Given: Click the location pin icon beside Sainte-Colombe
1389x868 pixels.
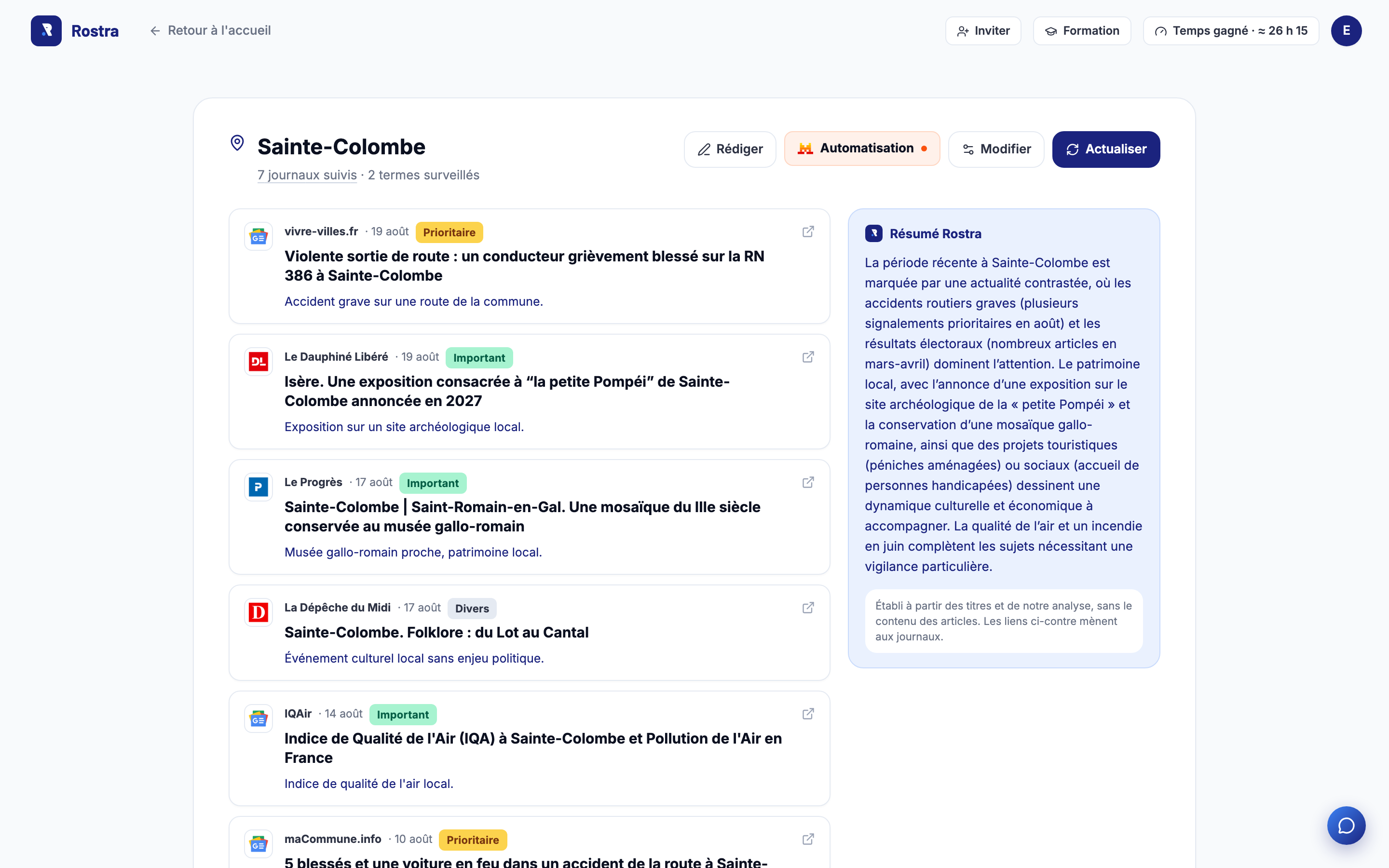Looking at the screenshot, I should (237, 143).
